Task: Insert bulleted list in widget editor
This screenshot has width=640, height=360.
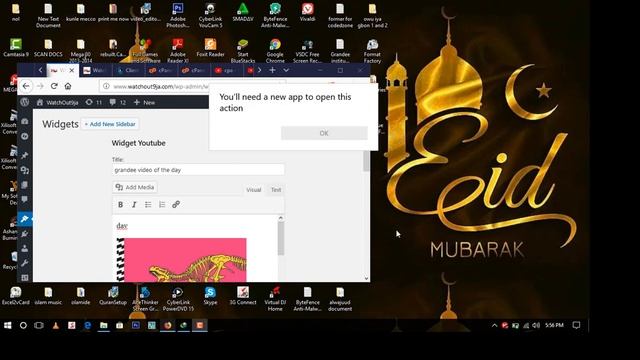Action: coord(148,204)
